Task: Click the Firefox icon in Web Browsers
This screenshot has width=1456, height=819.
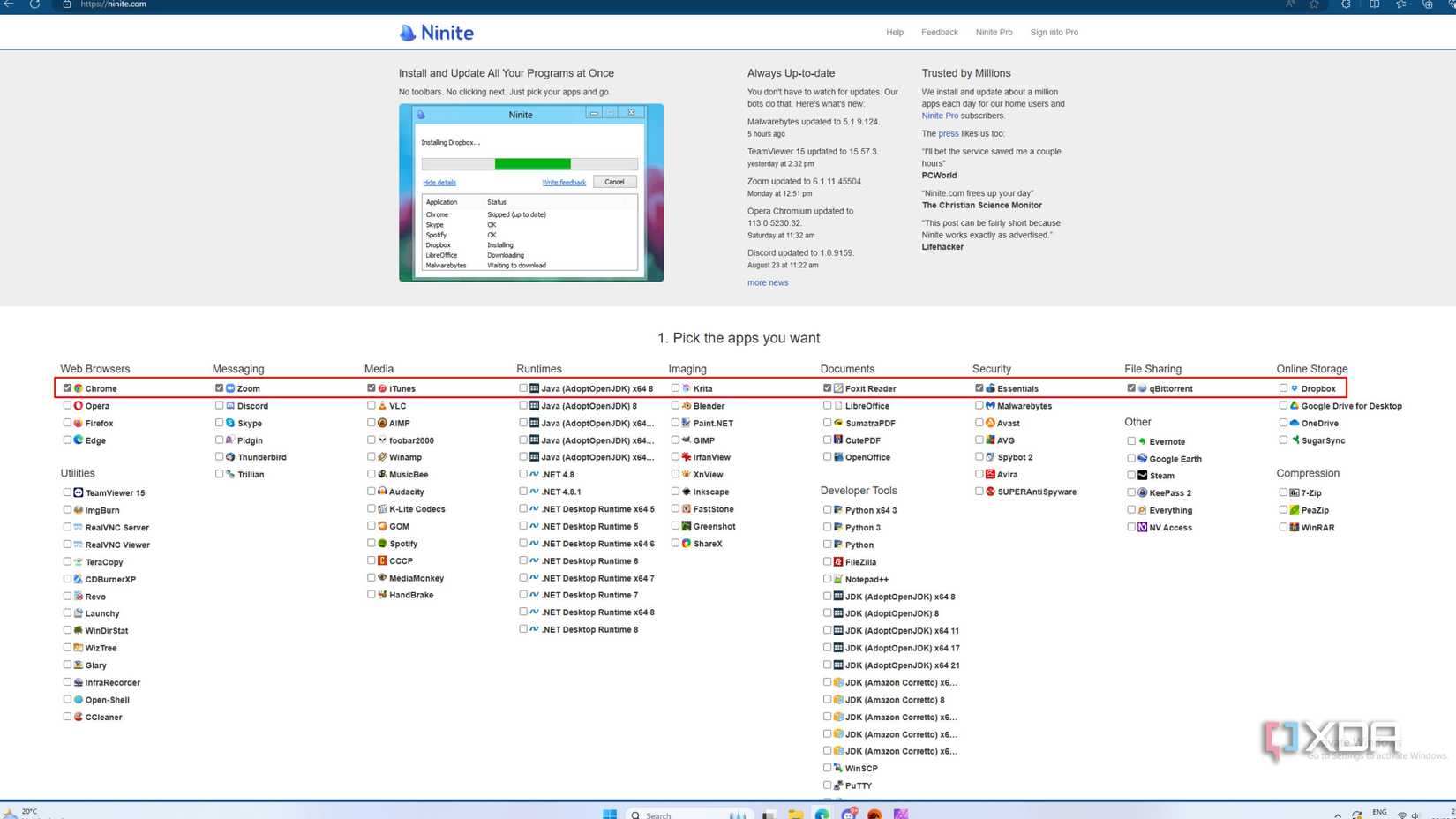Action: pos(79,423)
